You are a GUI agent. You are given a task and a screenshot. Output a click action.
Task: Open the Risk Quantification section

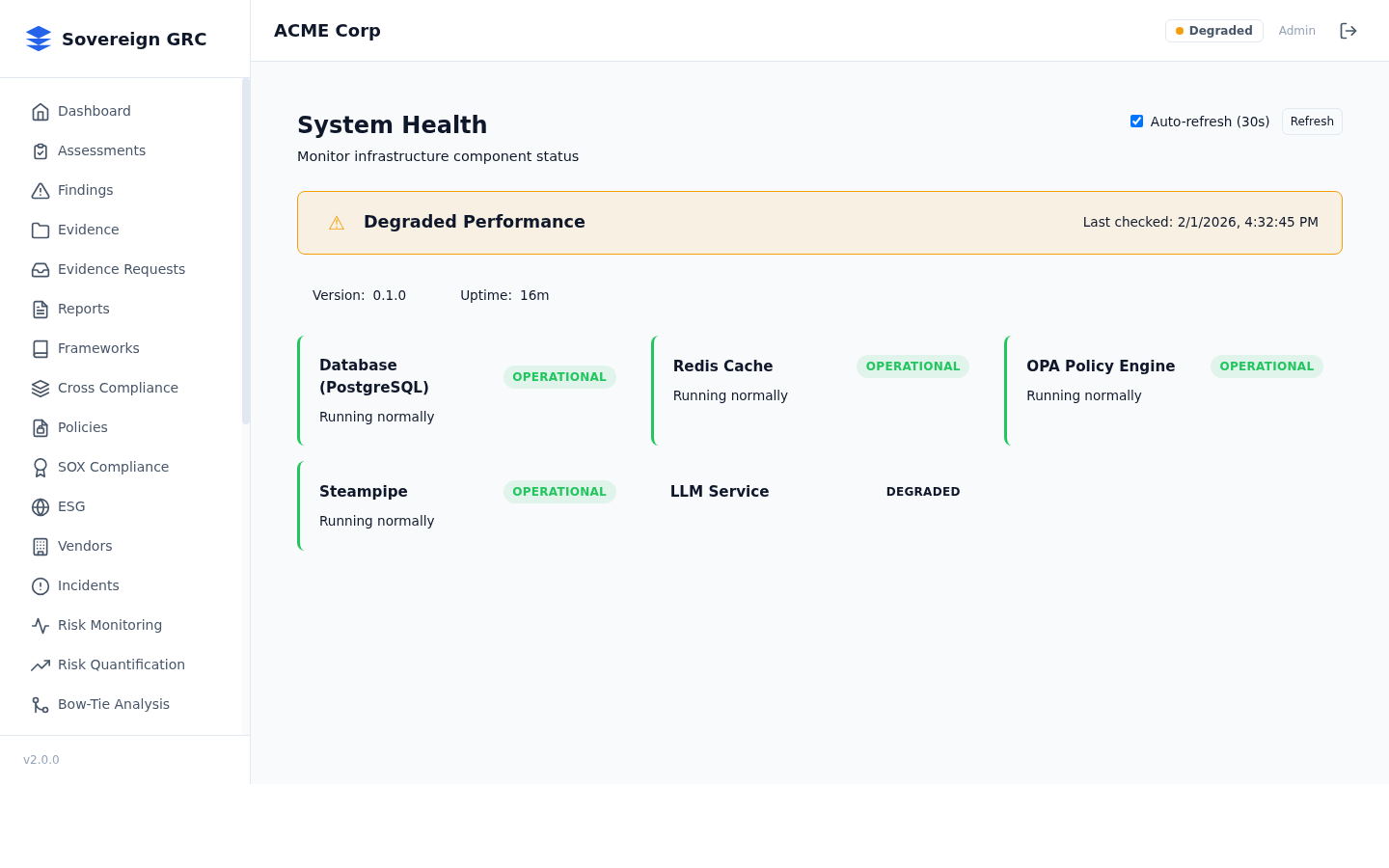[x=122, y=665]
